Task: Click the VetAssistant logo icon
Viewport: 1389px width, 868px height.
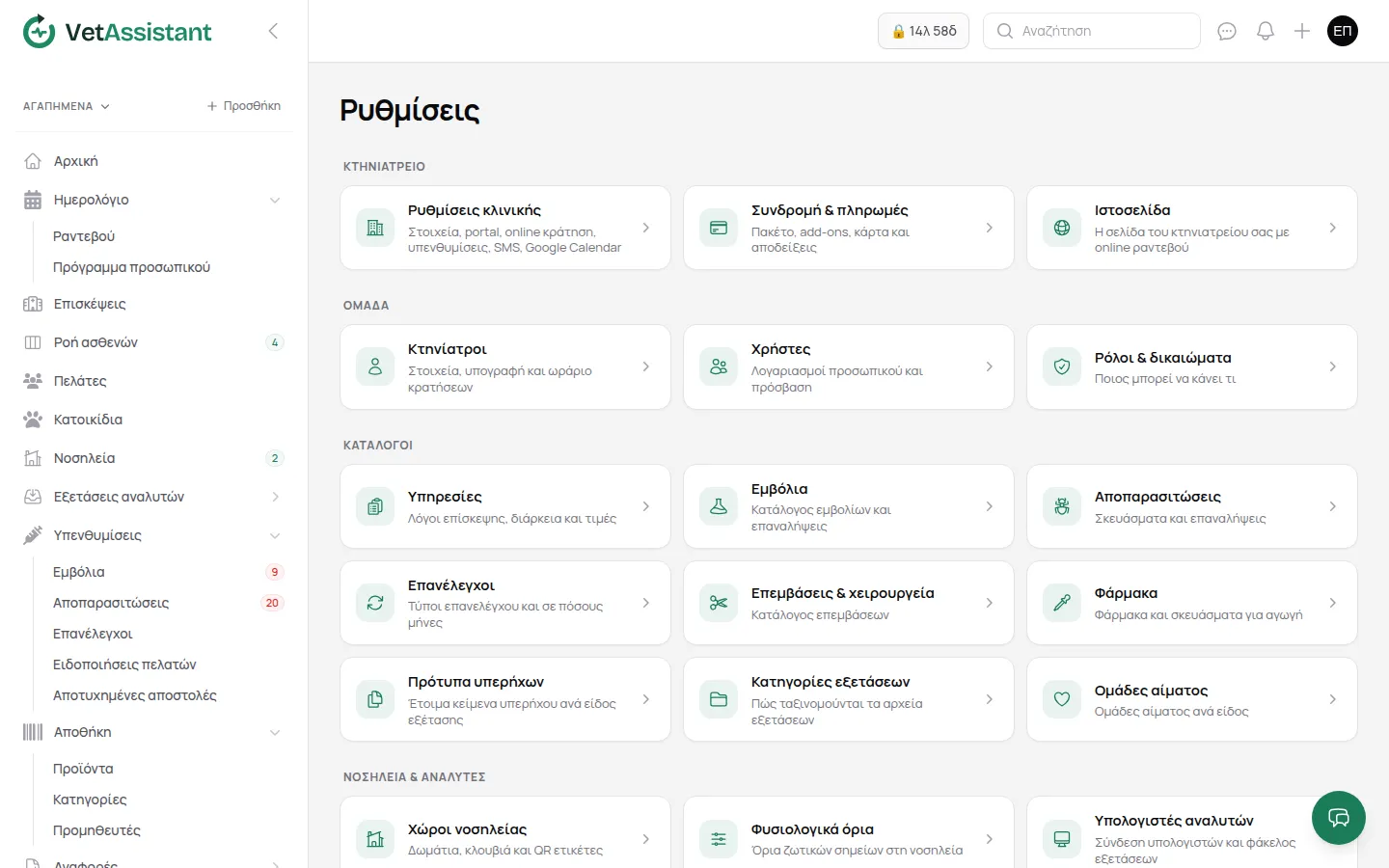Action: (x=40, y=31)
